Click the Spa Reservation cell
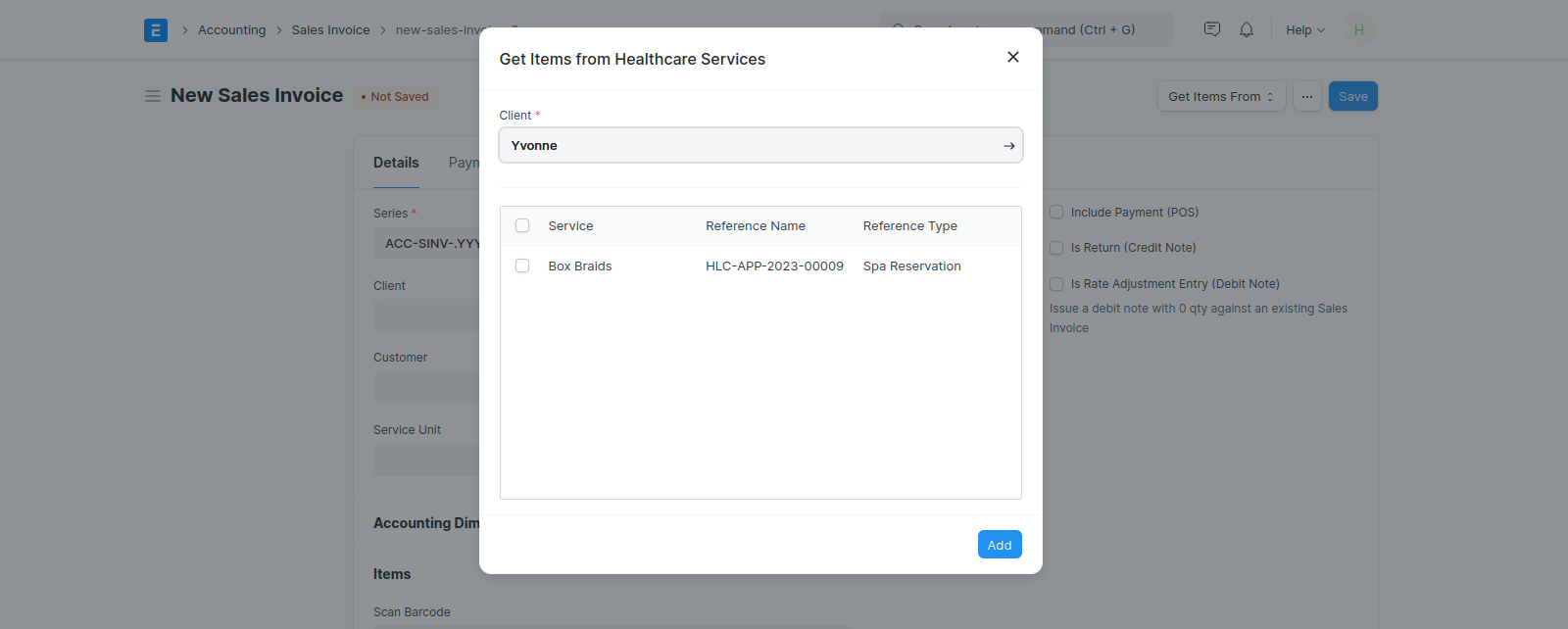The image size is (1568, 629). pos(912,266)
